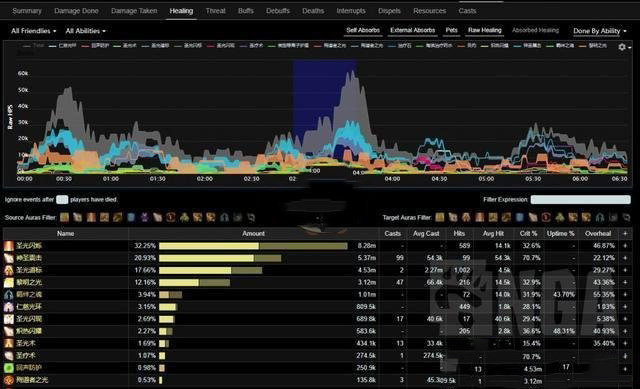The image size is (640, 389).
Task: Expand the 29.27% overheal row with plus
Action: tap(625, 270)
